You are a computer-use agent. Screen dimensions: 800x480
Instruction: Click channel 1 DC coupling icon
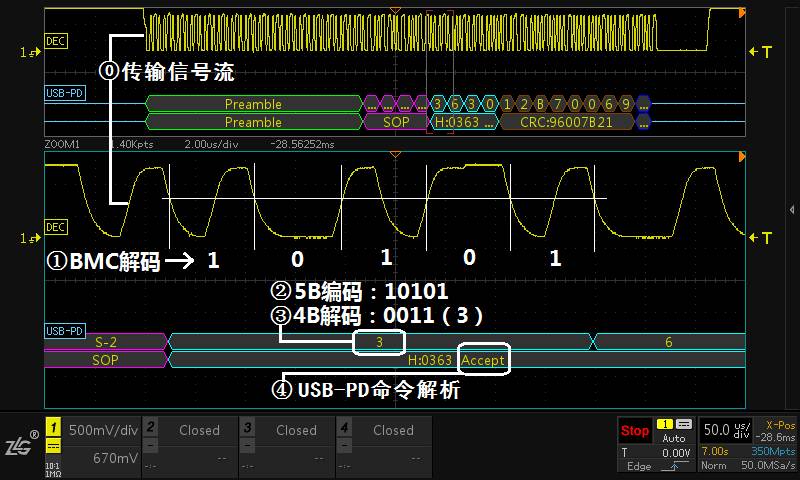point(53,445)
